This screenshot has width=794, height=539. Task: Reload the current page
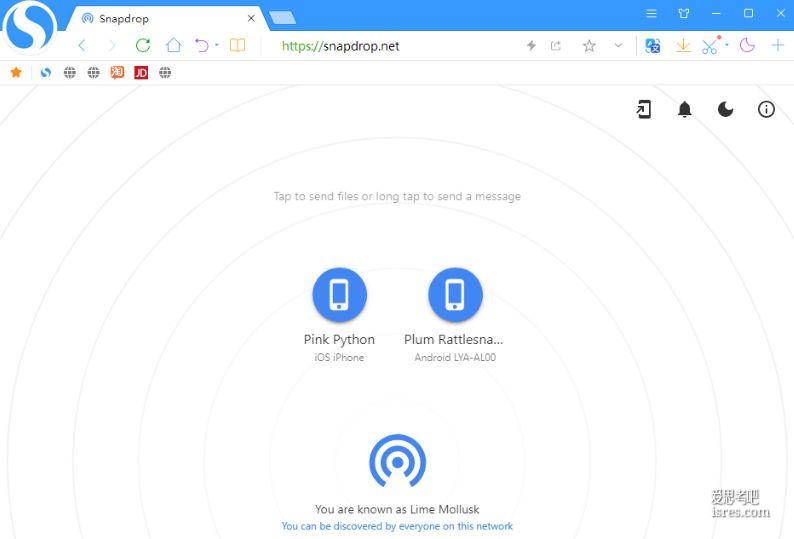143,46
